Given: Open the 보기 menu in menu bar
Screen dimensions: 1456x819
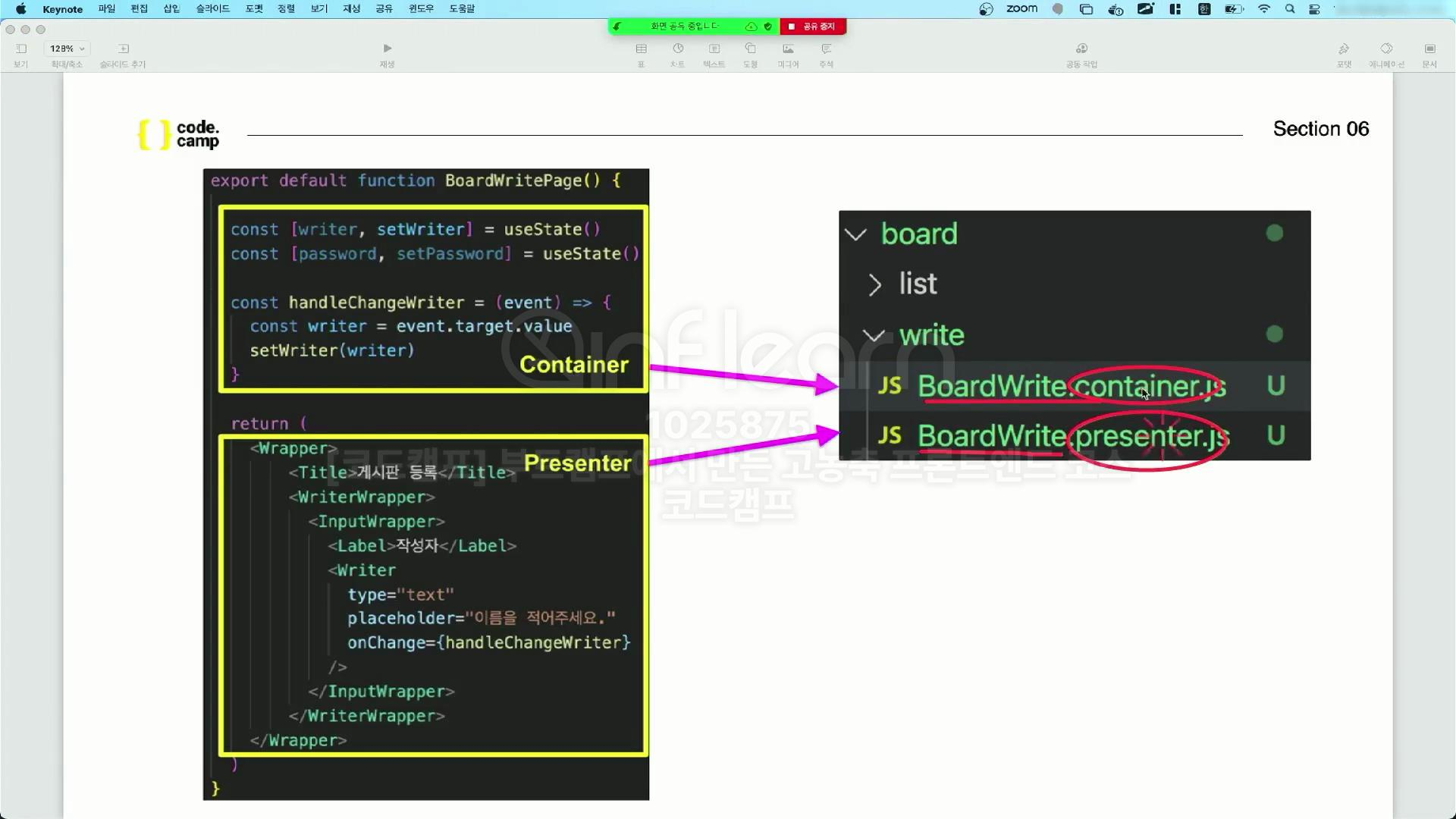Looking at the screenshot, I should click(x=318, y=9).
